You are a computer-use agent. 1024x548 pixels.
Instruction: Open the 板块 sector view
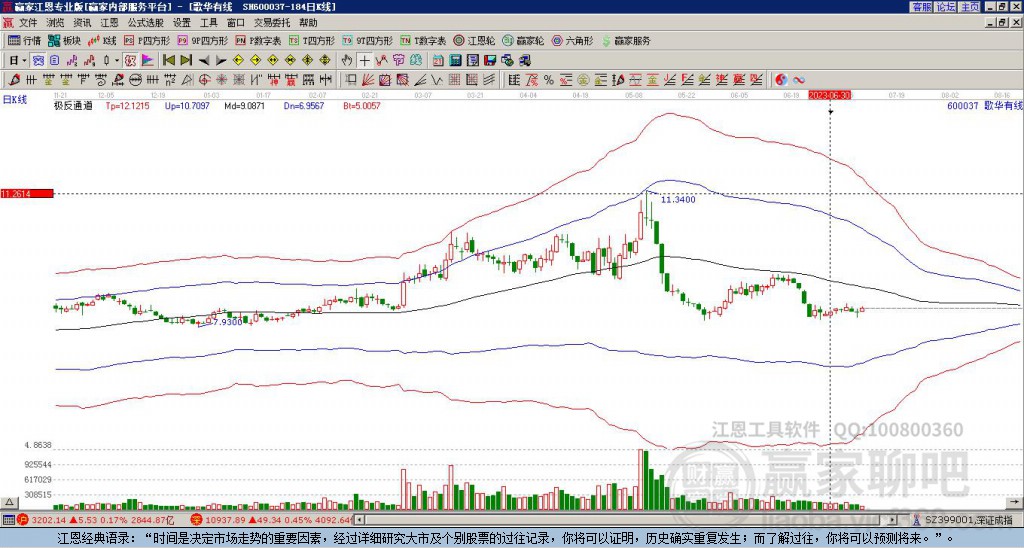tap(64, 40)
